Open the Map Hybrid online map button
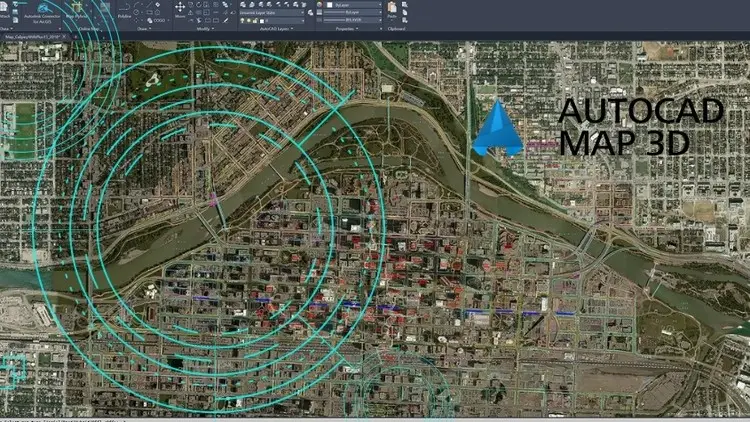Screen dimensions: 750x422 coord(77,10)
